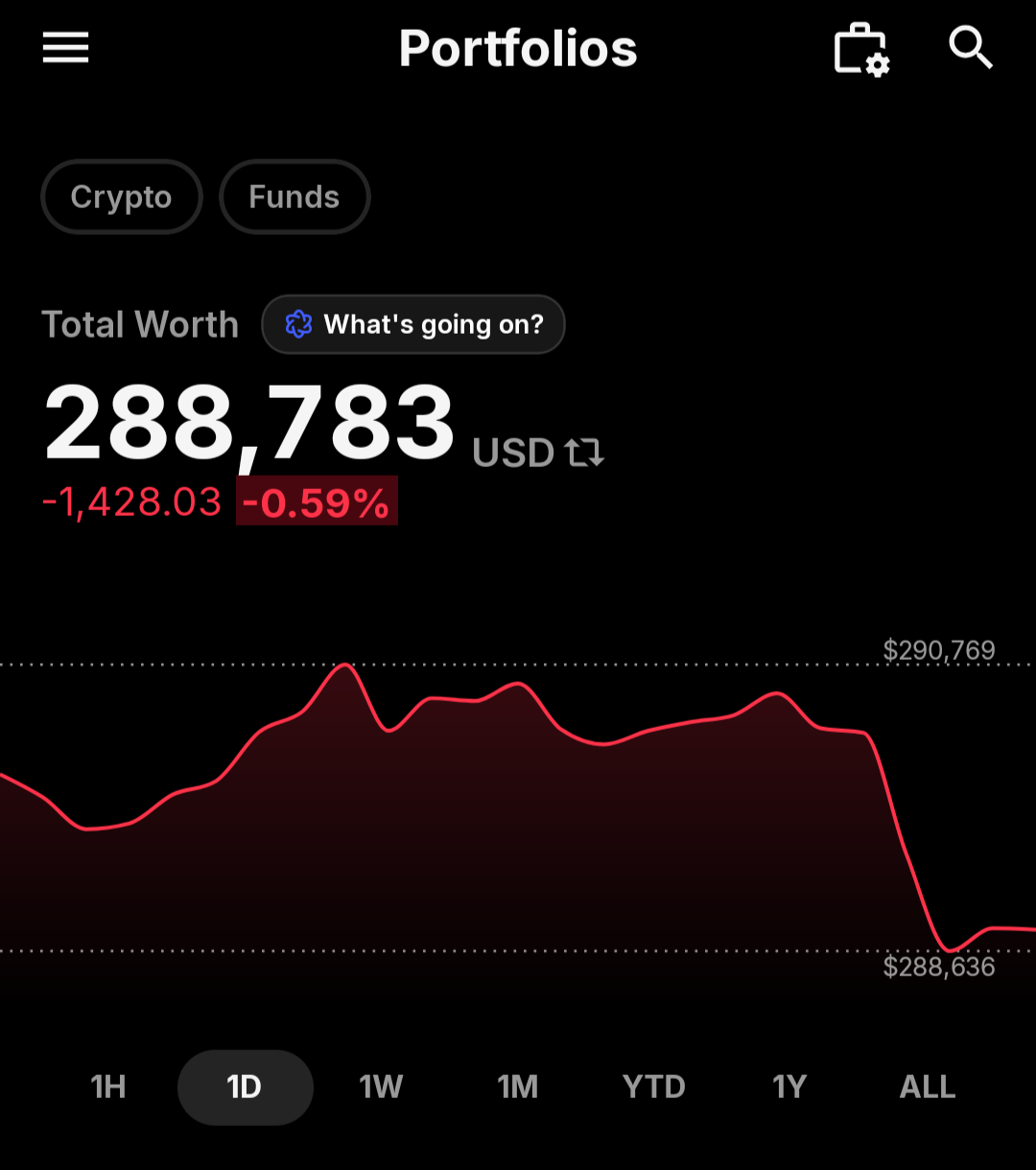Switch currency with the swap arrows icon
The image size is (1036, 1170).
(584, 452)
